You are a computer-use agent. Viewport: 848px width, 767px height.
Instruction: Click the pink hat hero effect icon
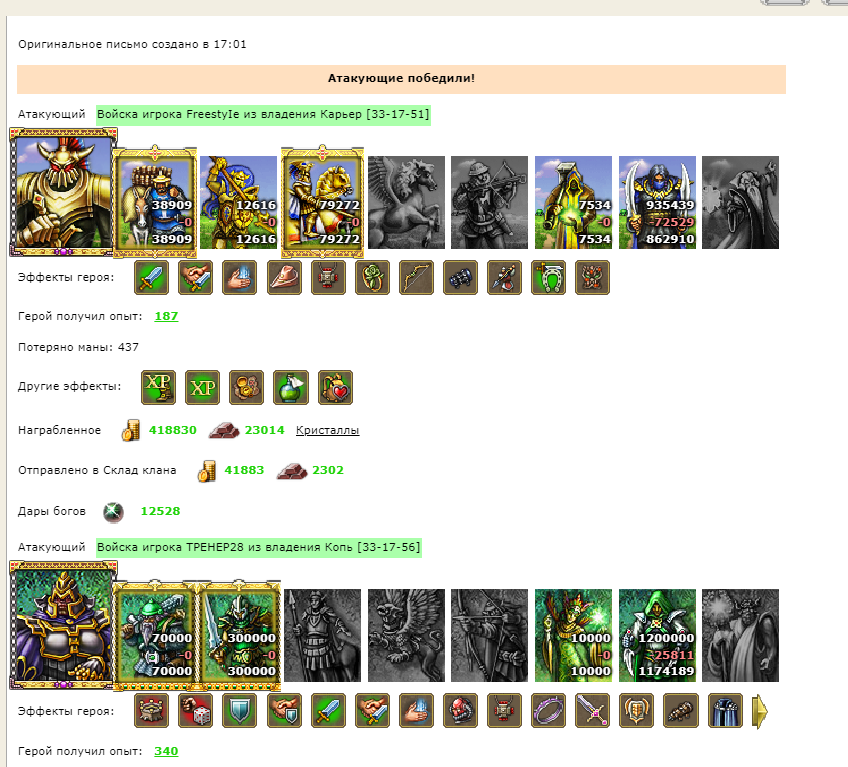coord(284,277)
